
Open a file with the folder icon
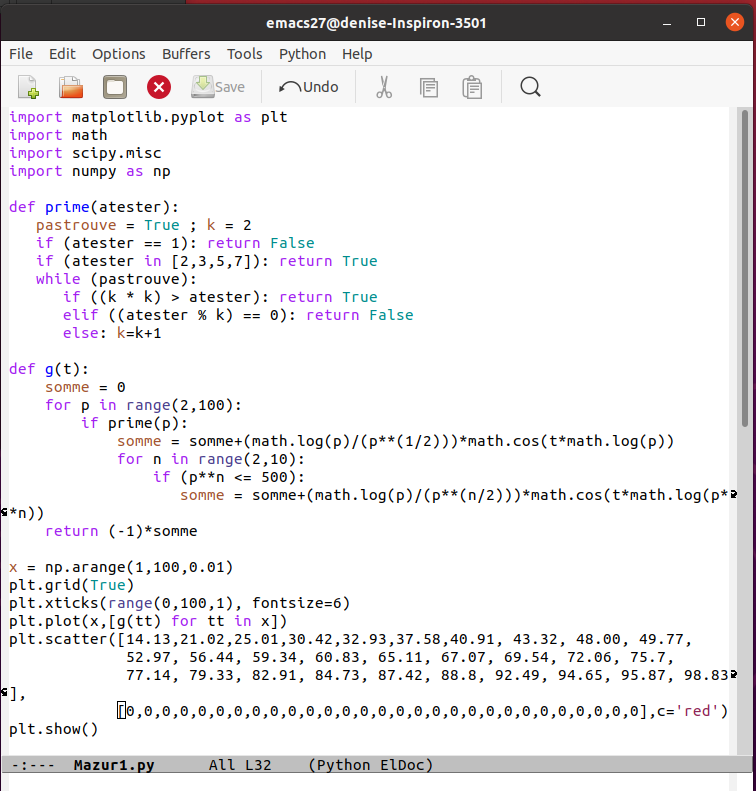[x=71, y=87]
